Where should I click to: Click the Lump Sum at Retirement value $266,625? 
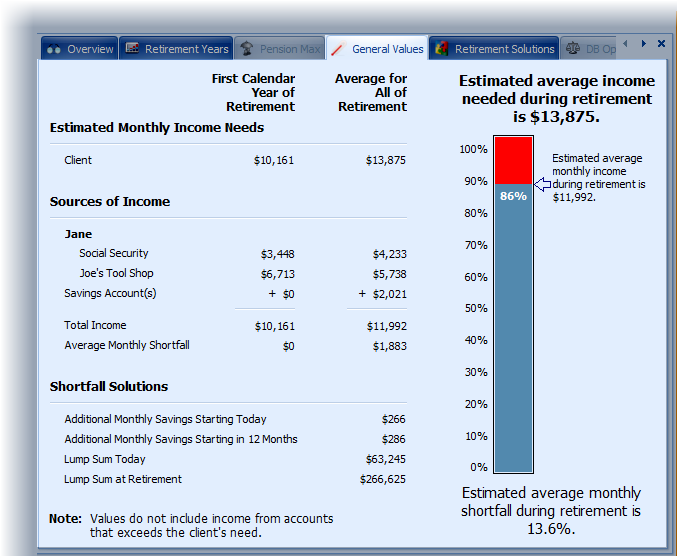382,479
